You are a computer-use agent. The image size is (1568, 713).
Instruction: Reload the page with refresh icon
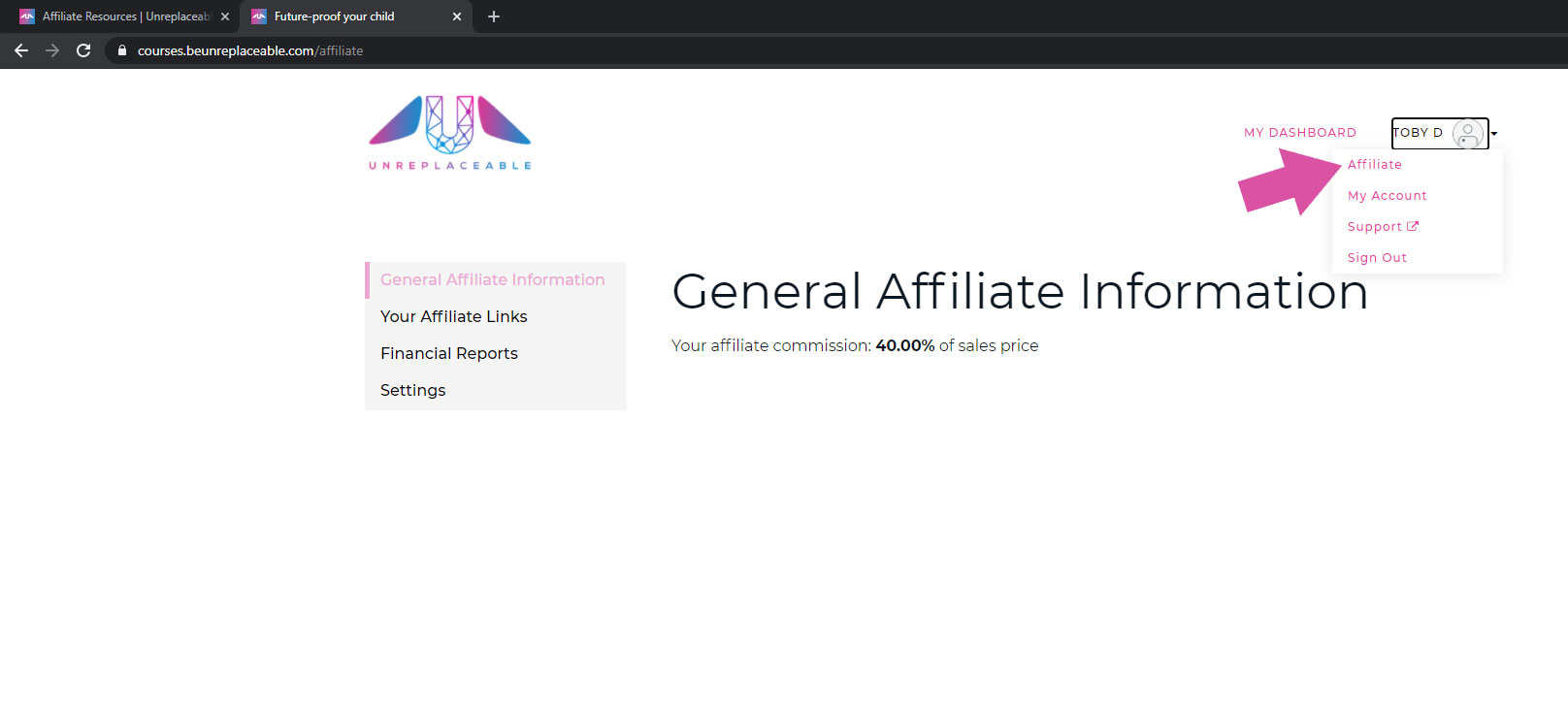pyautogui.click(x=83, y=50)
